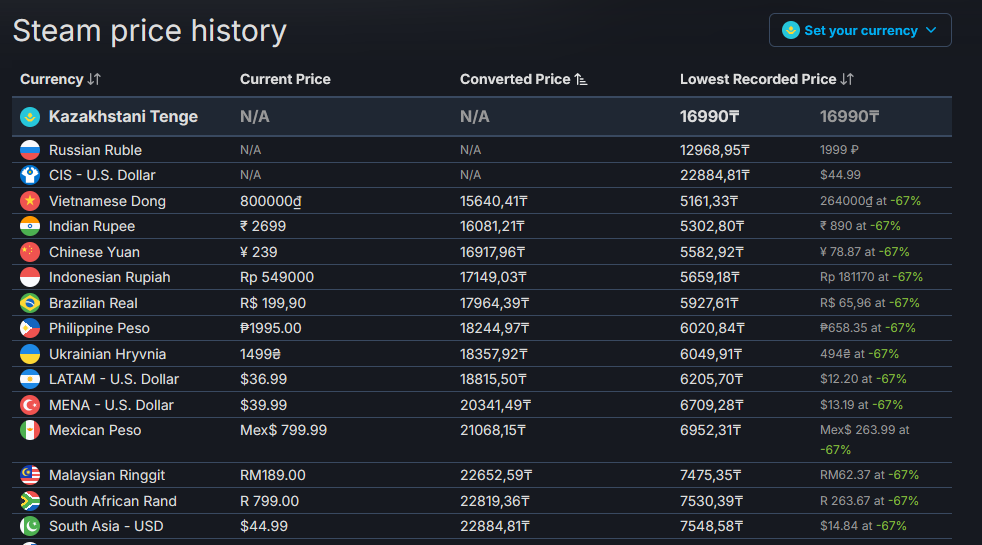The height and width of the screenshot is (545, 982).
Task: Select the South African Rand currency name
Action: [x=113, y=501]
